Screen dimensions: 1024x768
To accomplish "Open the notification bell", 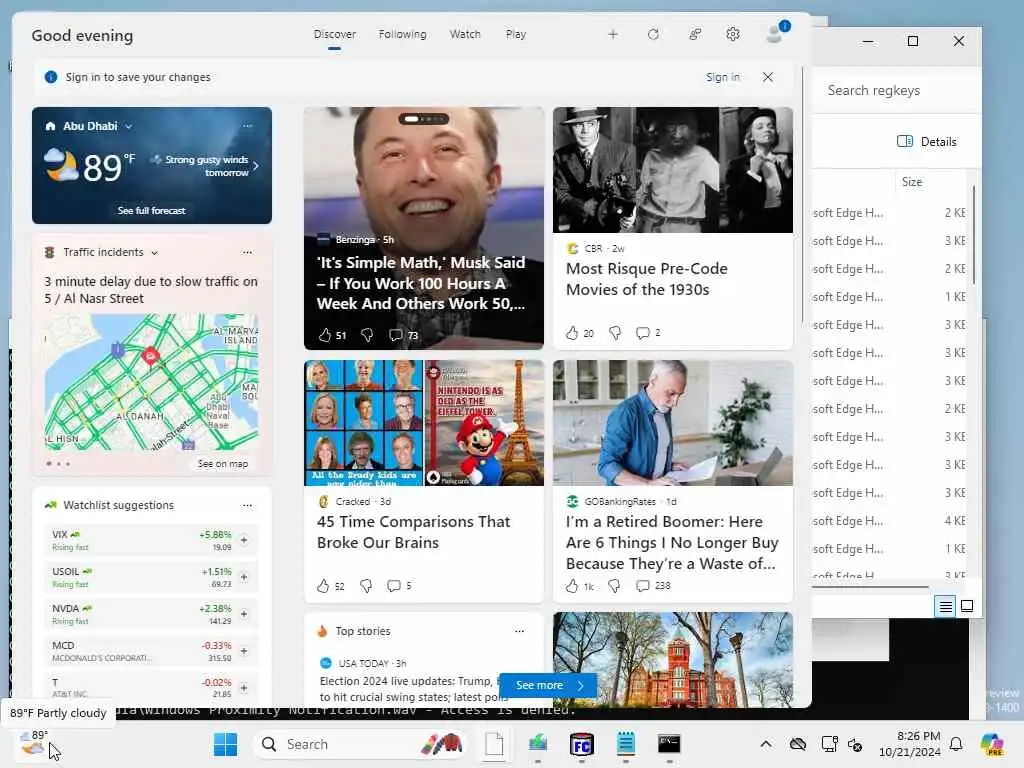I will point(956,744).
